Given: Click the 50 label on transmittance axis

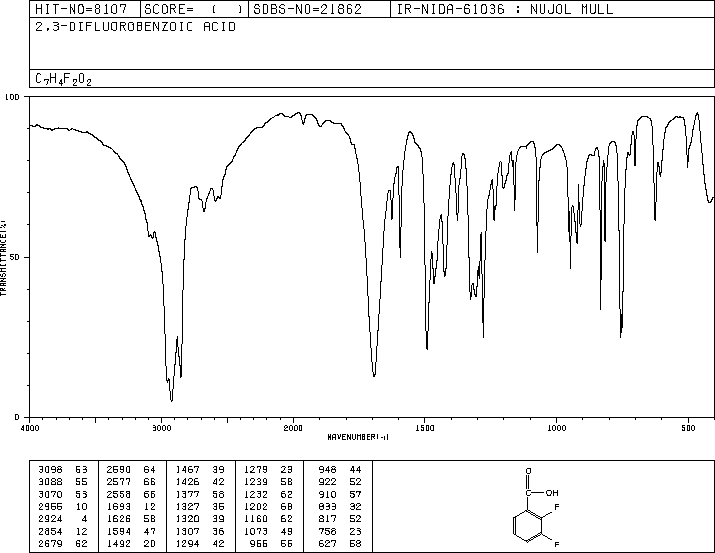Looking at the screenshot, I should pyautogui.click(x=16, y=257).
